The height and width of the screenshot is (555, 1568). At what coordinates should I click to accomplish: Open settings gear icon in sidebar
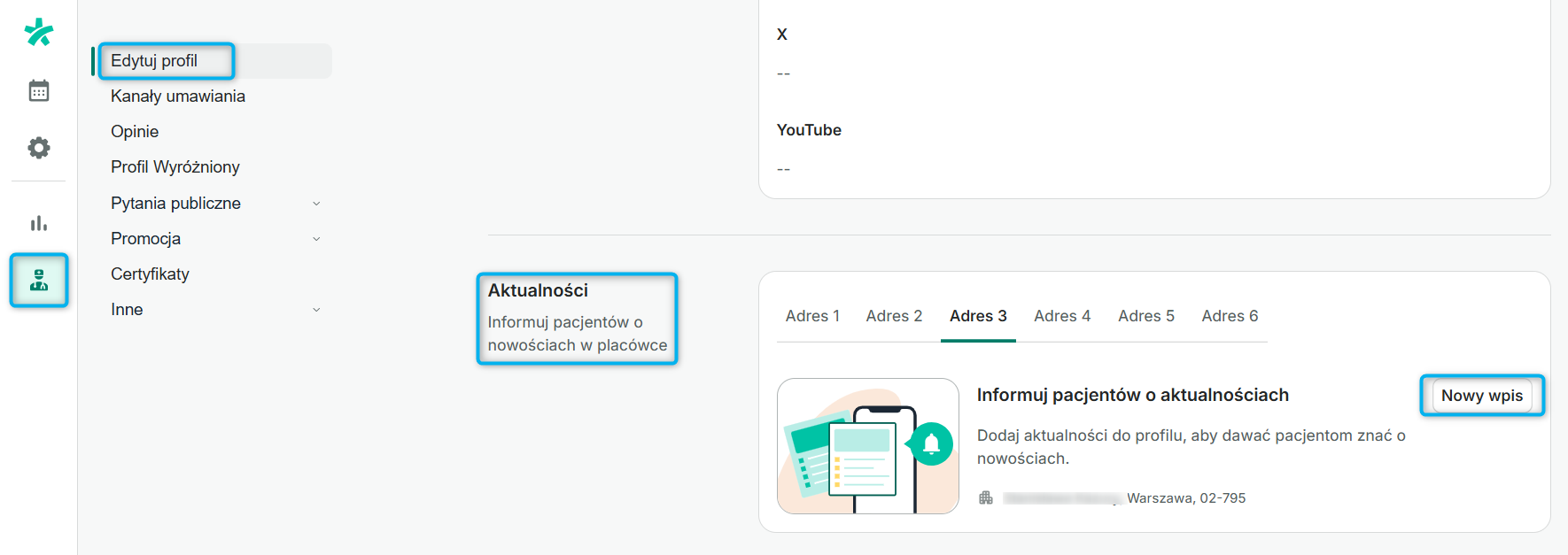(x=39, y=147)
